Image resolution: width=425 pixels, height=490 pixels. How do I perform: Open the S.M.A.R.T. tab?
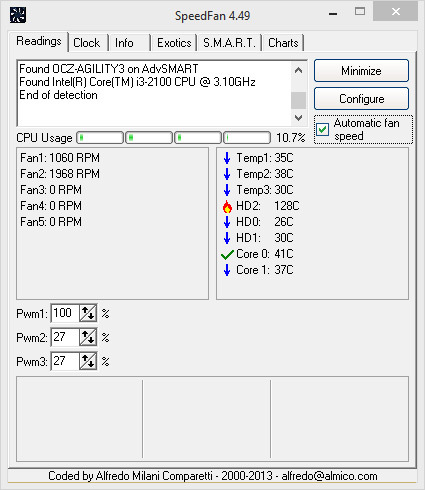coord(229,43)
